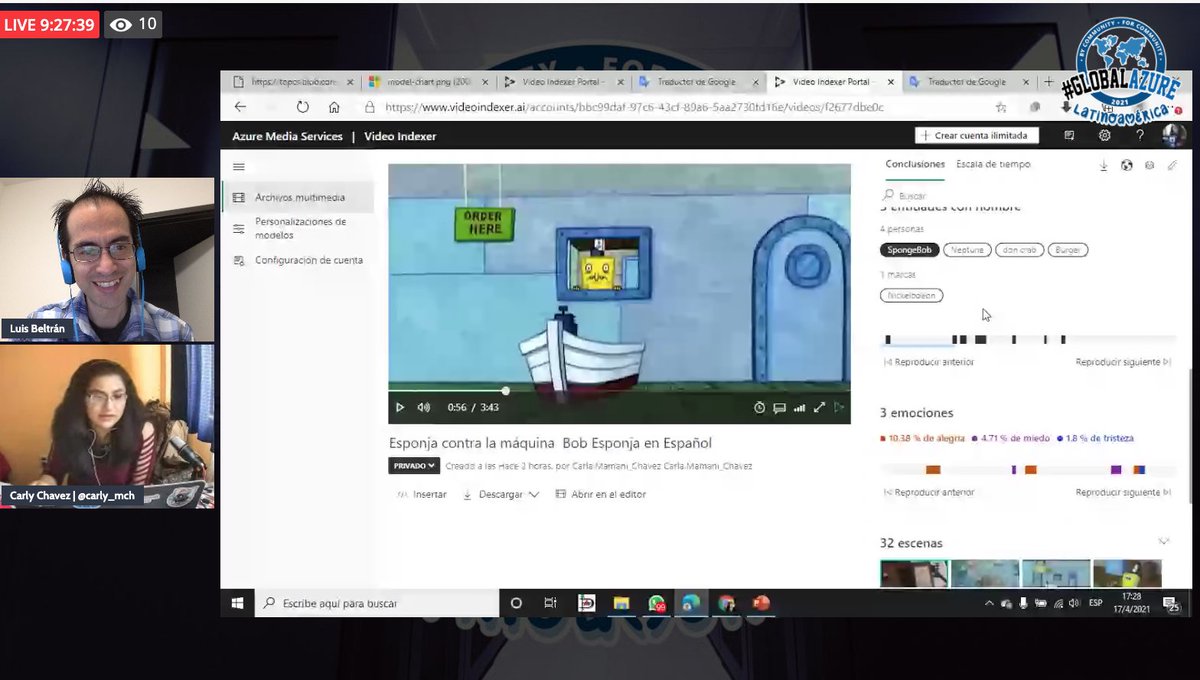This screenshot has width=1200, height=680.
Task: Click Reproducir siguiente under named entities
Action: coord(1123,362)
